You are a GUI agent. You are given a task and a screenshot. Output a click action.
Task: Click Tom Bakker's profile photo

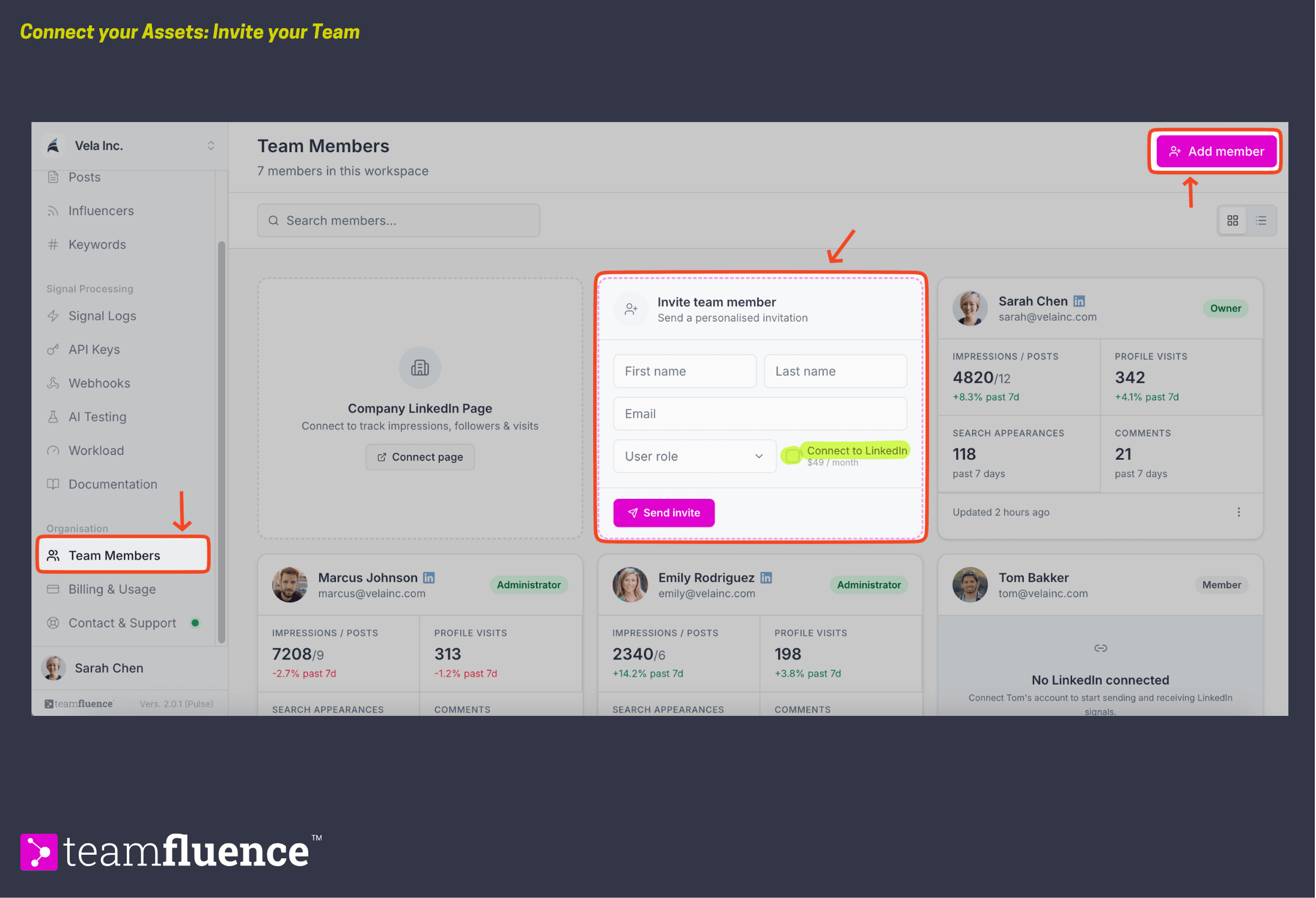tap(970, 585)
